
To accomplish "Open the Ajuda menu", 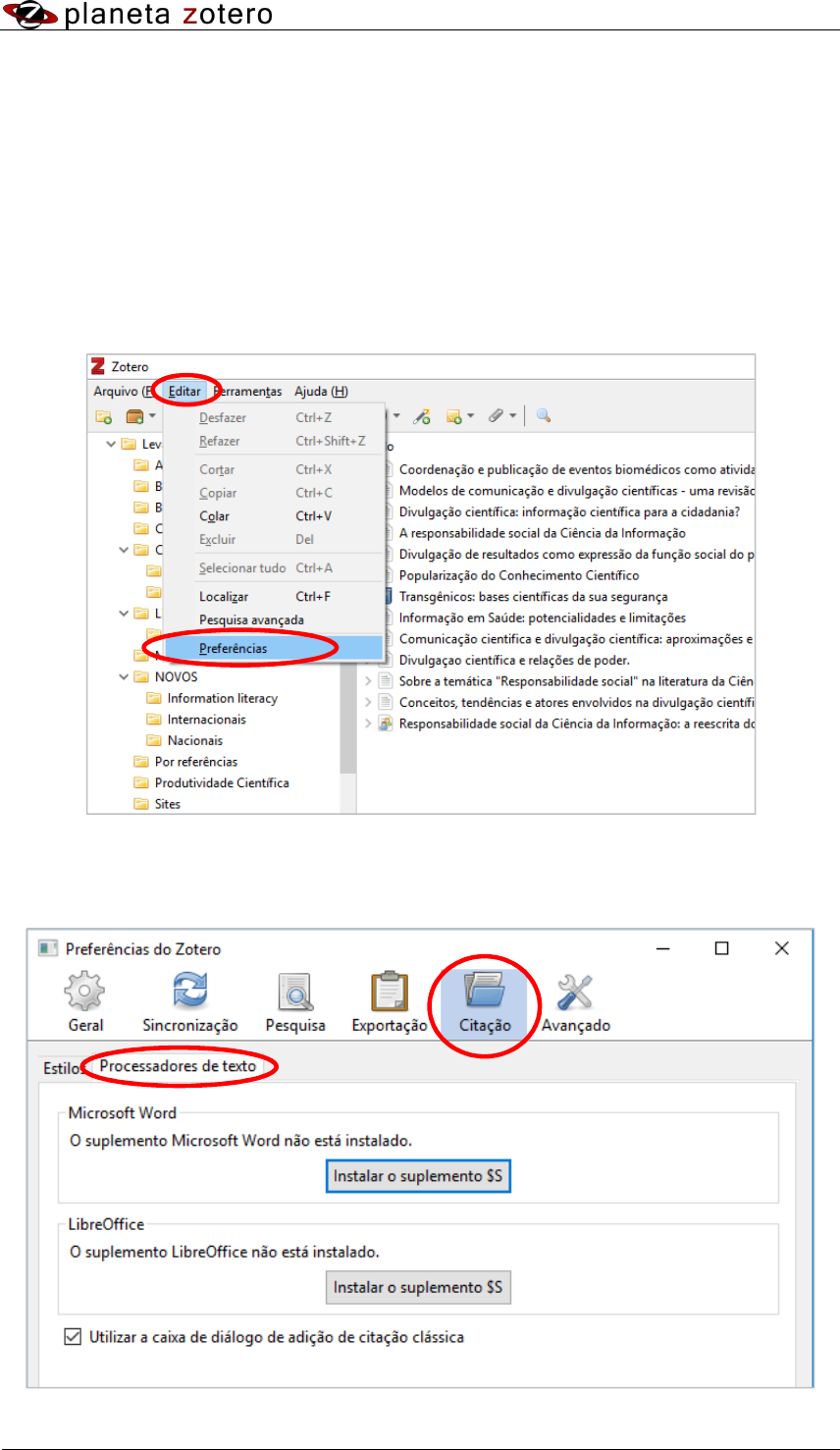I will click(x=321, y=391).
